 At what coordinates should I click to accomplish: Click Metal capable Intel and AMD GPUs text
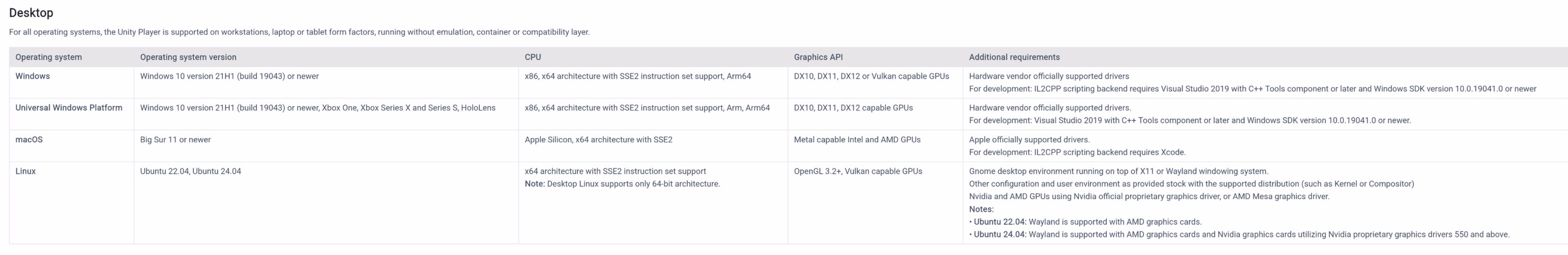(857, 140)
